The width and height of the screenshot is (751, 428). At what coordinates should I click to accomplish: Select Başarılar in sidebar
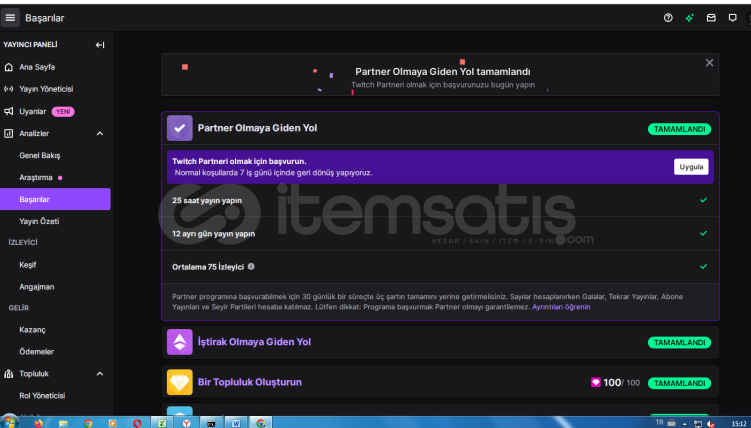(x=55, y=199)
